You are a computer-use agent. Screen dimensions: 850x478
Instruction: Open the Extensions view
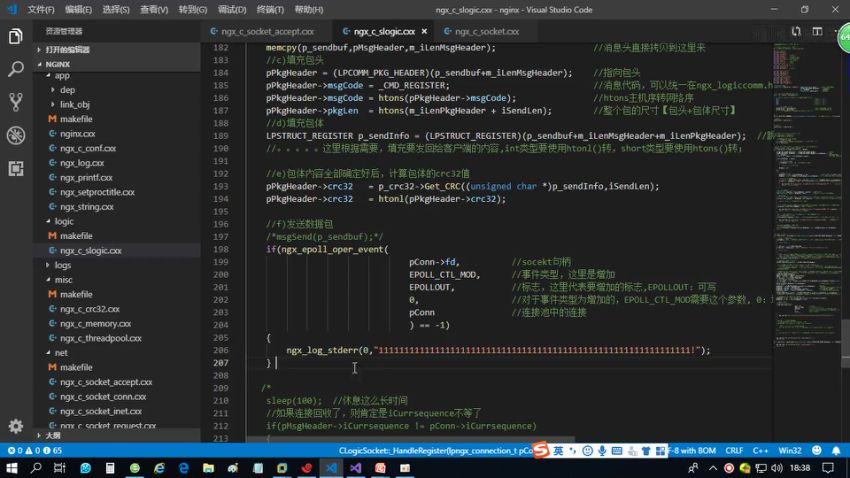click(16, 169)
